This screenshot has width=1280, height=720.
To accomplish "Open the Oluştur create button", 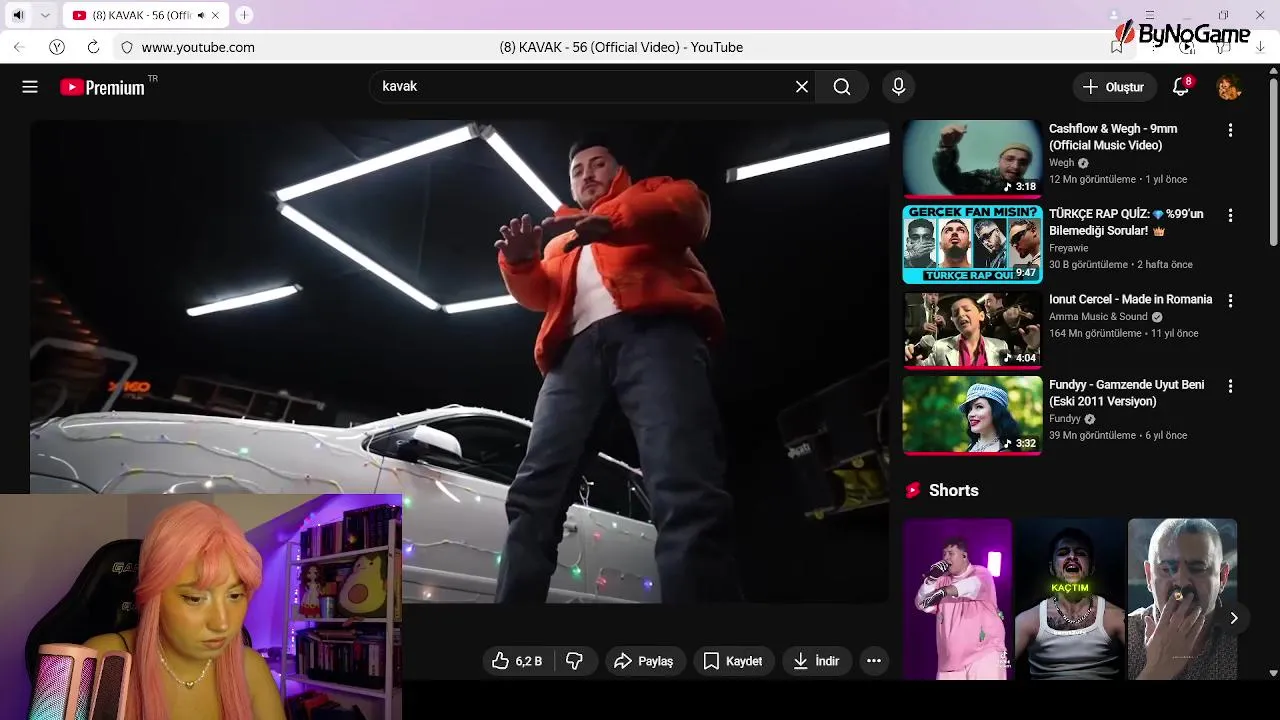I will (x=1114, y=87).
